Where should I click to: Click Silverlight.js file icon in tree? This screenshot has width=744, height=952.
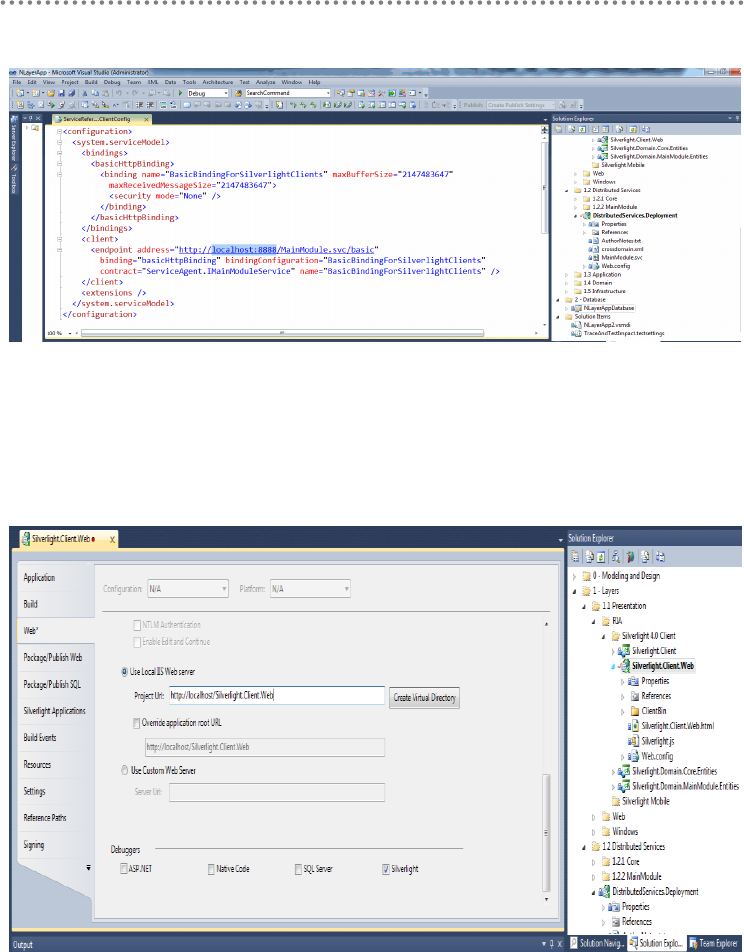click(633, 741)
